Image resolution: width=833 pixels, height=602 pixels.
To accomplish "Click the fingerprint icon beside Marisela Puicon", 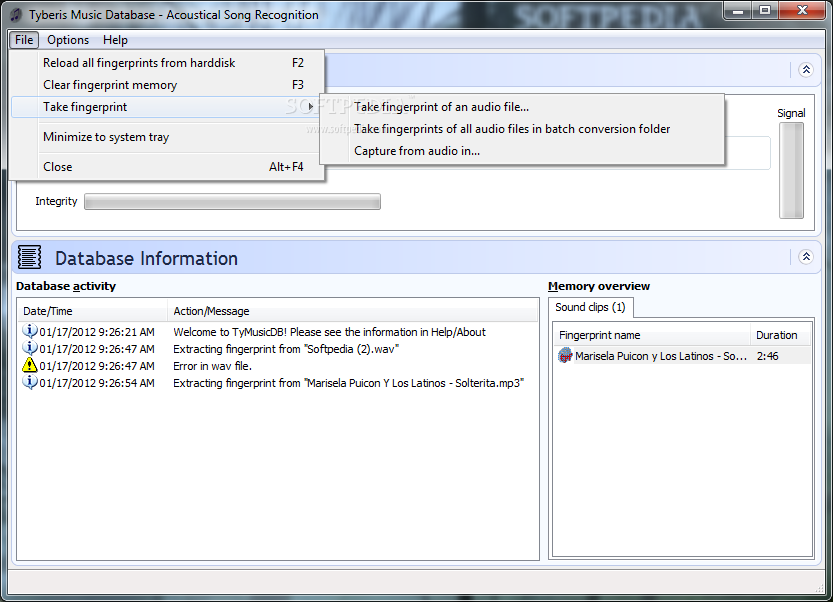I will 565,355.
